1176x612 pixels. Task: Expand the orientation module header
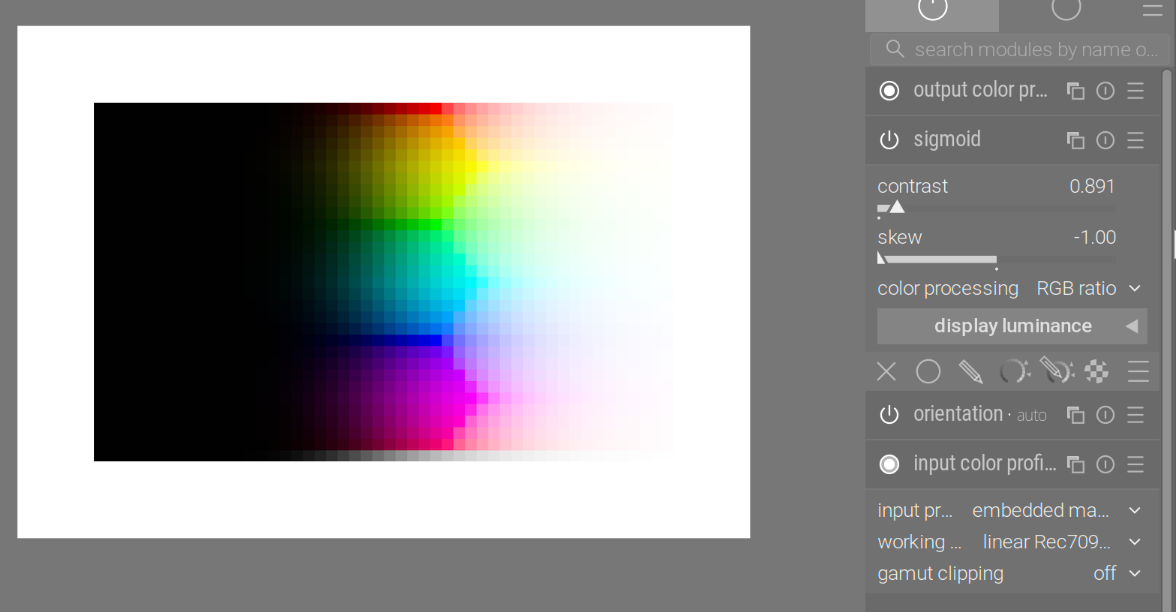[980, 414]
